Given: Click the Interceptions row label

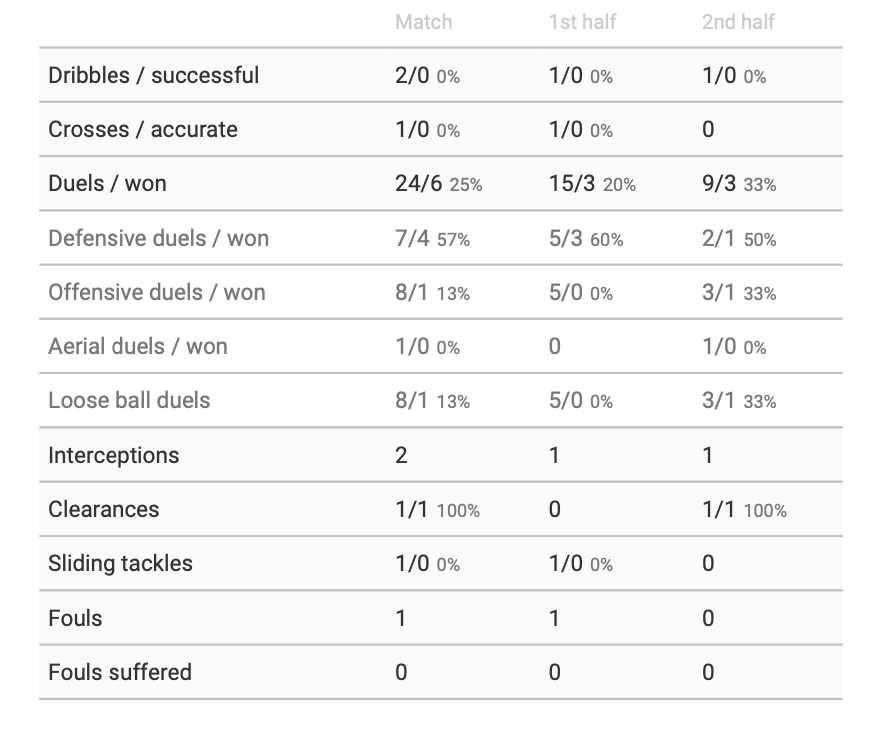Looking at the screenshot, I should [x=113, y=455].
